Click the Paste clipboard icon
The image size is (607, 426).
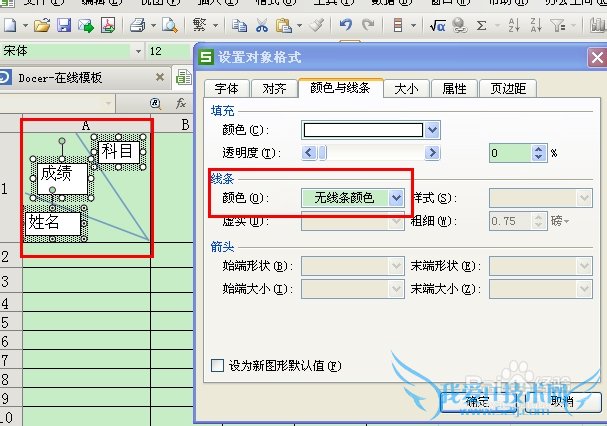(x=283, y=26)
